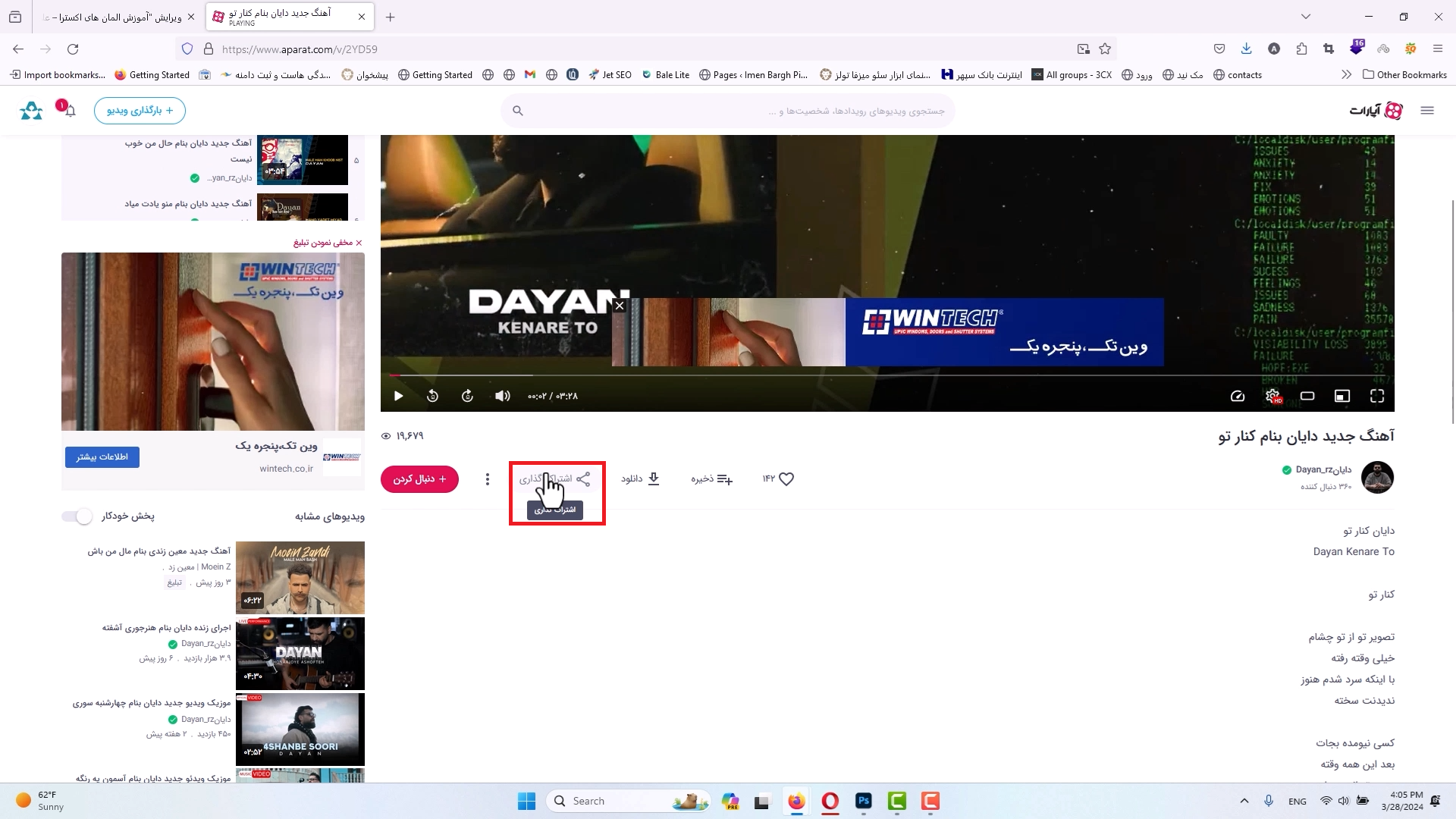Open Jet SEO bookmark

pyautogui.click(x=610, y=75)
